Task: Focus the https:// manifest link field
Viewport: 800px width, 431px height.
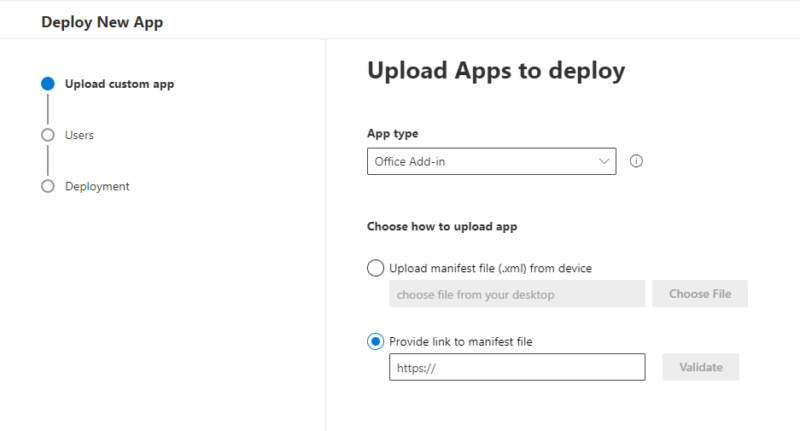Action: click(x=517, y=367)
